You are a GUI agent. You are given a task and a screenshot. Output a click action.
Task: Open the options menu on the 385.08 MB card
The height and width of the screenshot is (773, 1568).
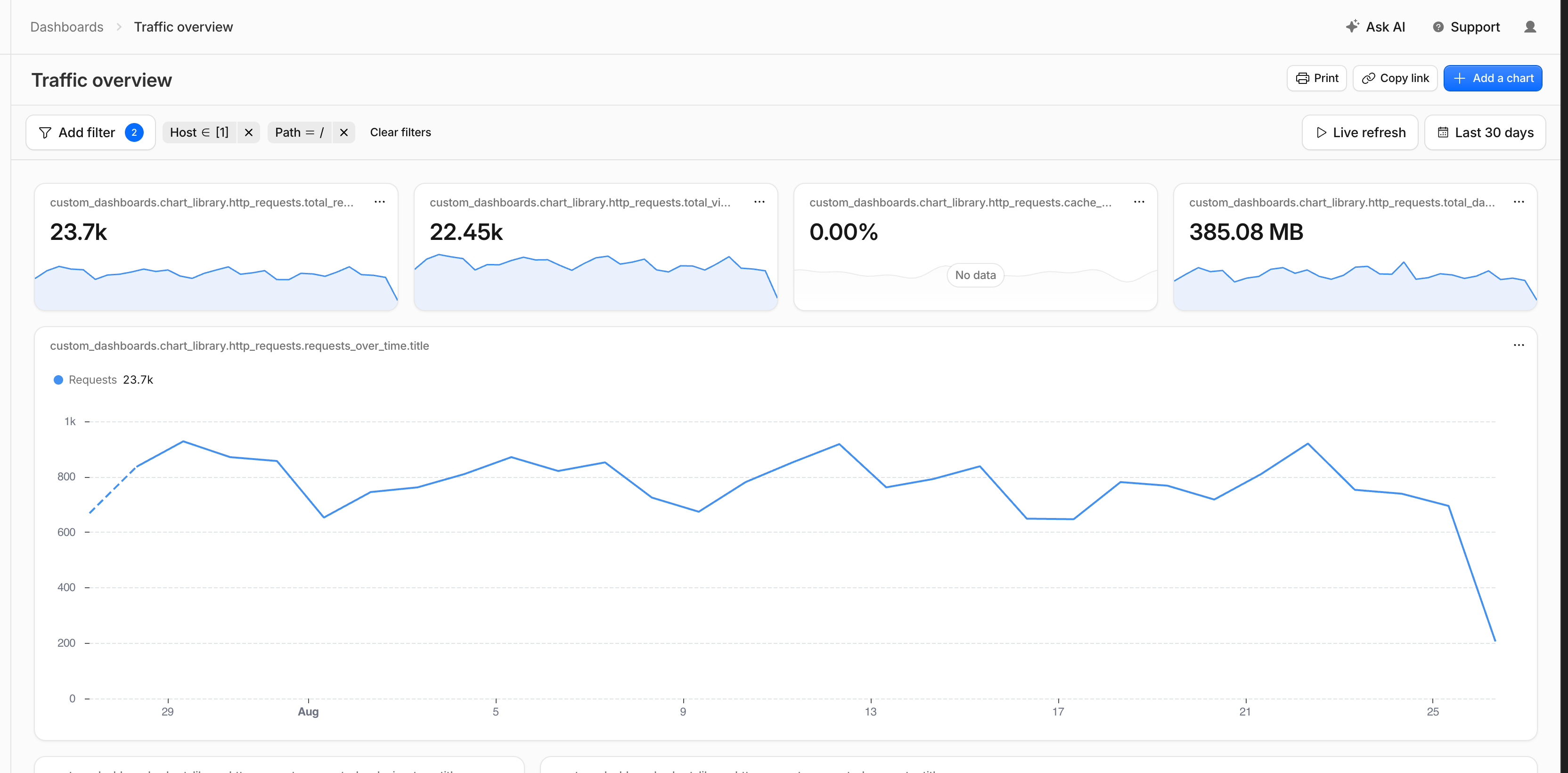1519,202
